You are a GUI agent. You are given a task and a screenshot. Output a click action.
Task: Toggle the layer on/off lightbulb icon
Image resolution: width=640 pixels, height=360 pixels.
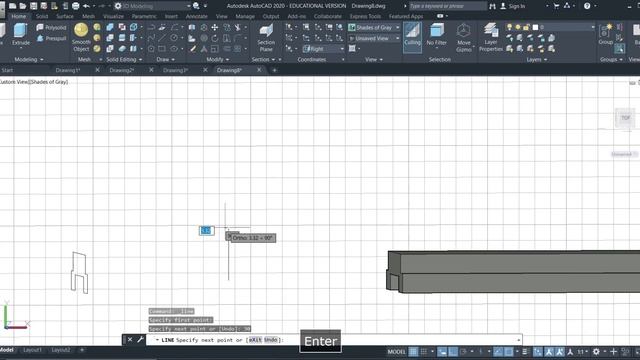point(509,27)
